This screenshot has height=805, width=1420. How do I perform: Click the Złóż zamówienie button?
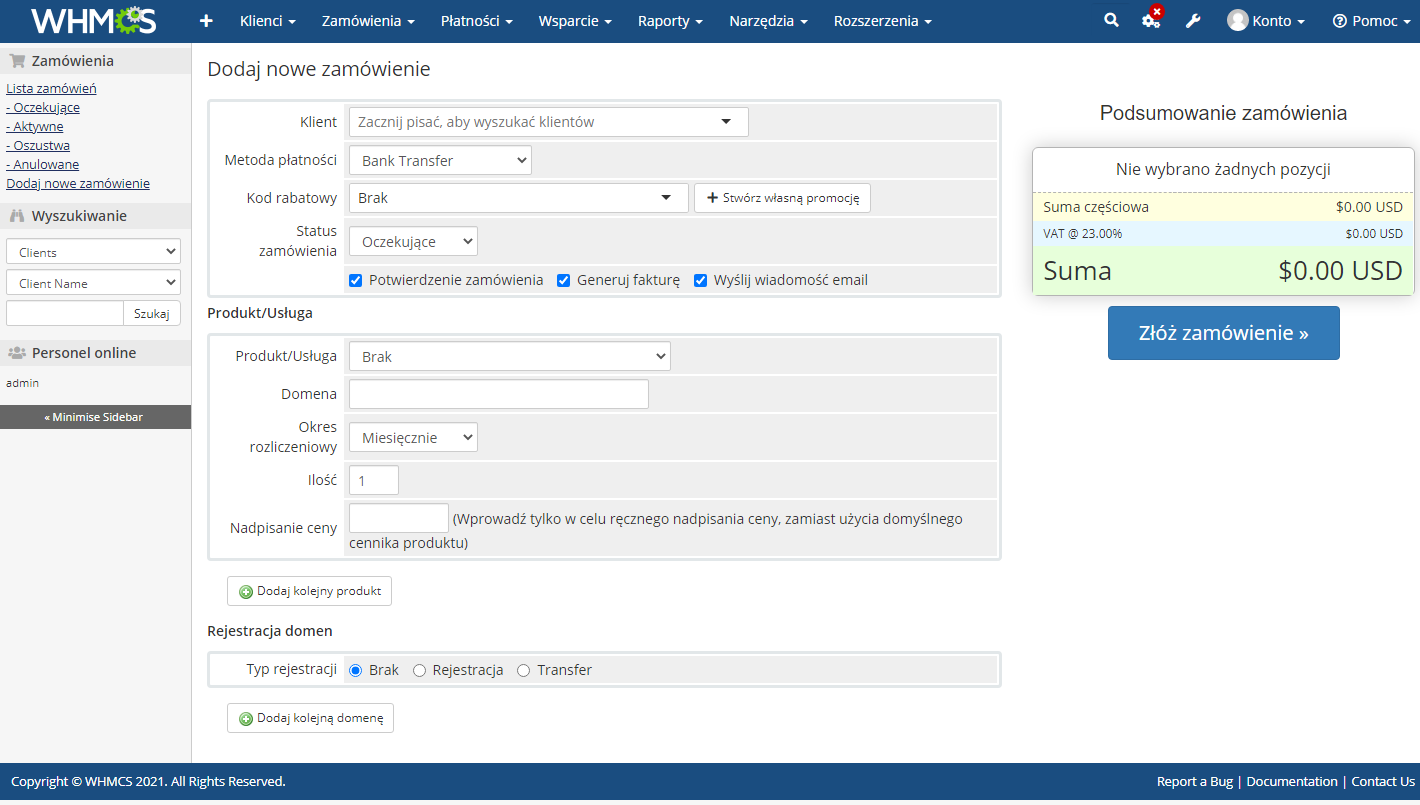click(x=1223, y=333)
